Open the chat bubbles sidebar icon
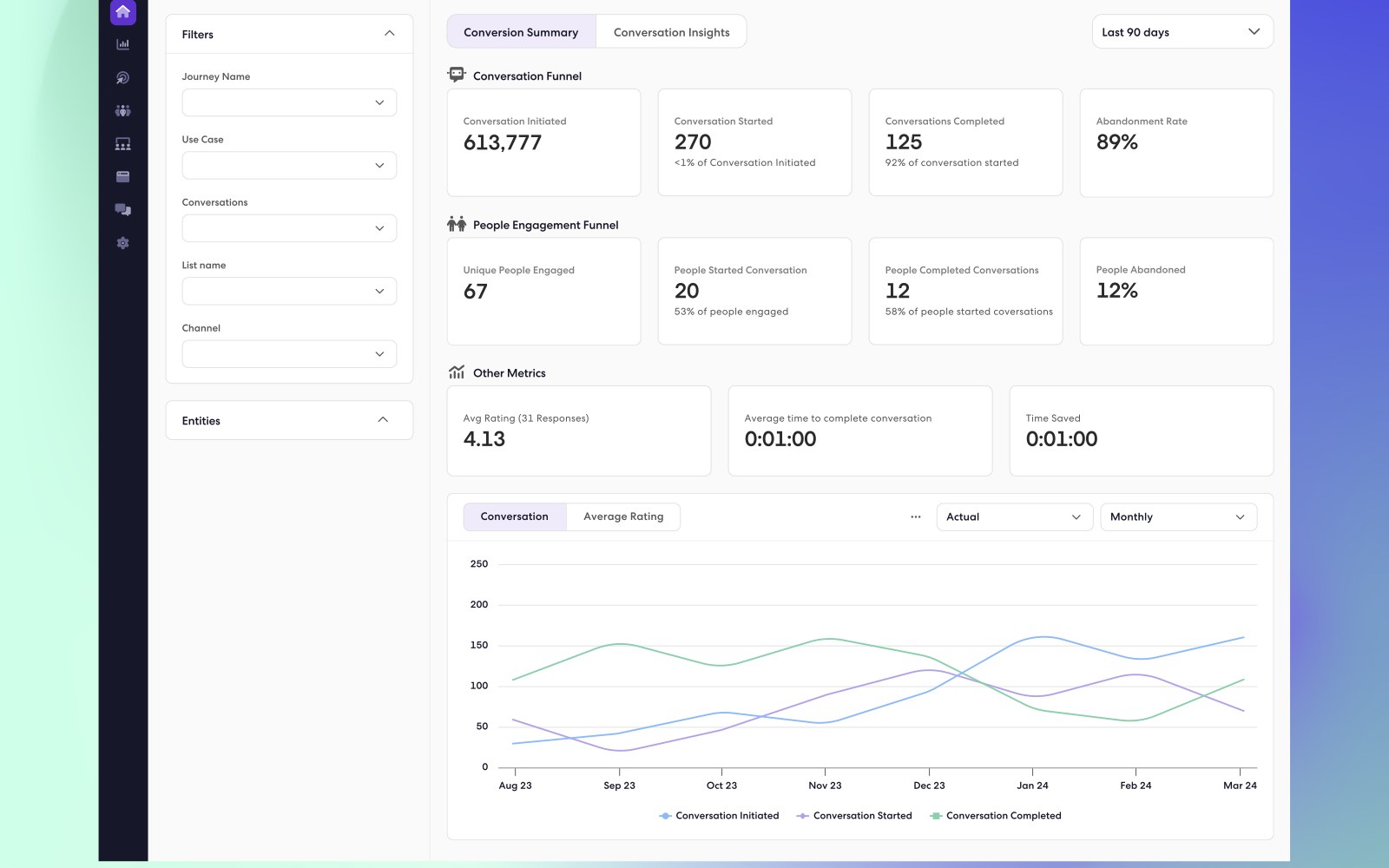Viewport: 1389px width, 868px height. (x=122, y=209)
